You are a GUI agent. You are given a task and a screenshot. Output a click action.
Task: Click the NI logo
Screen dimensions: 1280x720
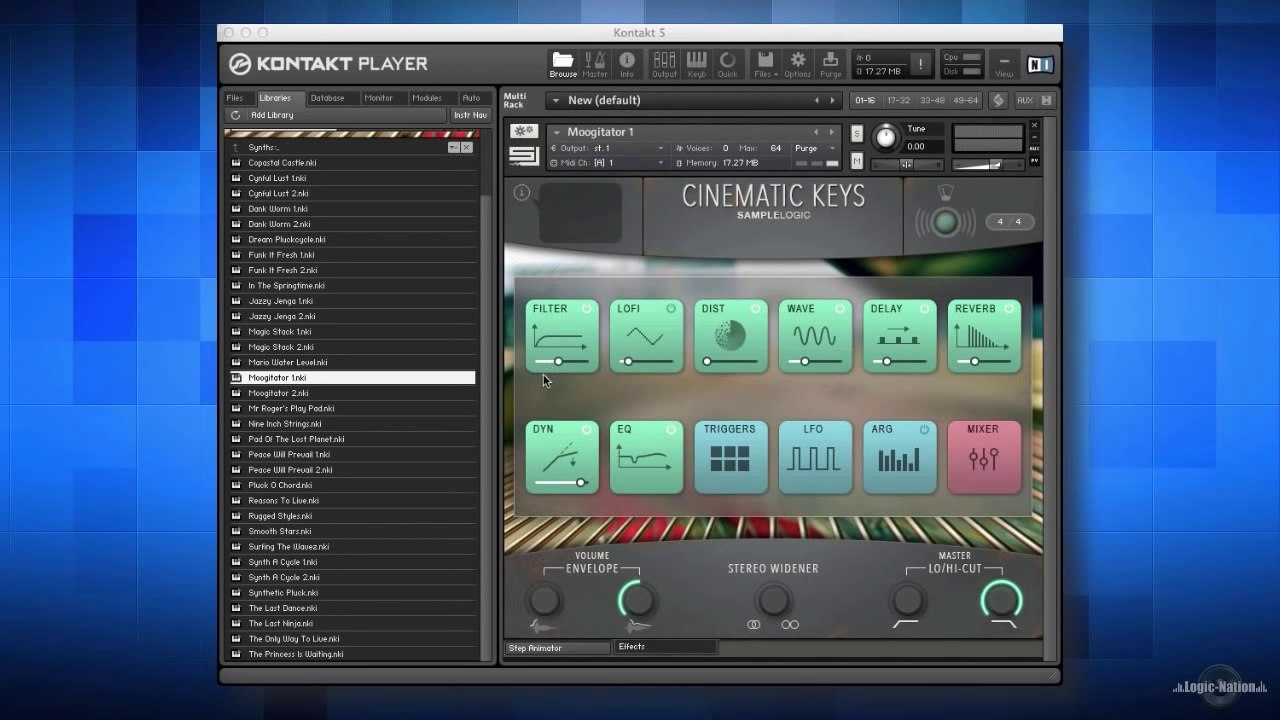pos(1040,65)
